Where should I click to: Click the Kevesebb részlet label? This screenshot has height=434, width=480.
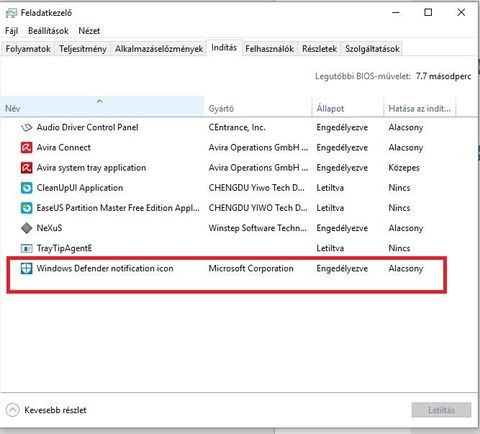pyautogui.click(x=55, y=410)
